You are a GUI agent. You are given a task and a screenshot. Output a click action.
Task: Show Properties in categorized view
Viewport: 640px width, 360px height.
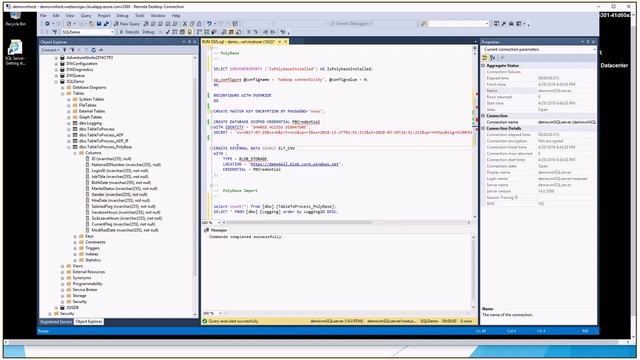(x=485, y=58)
